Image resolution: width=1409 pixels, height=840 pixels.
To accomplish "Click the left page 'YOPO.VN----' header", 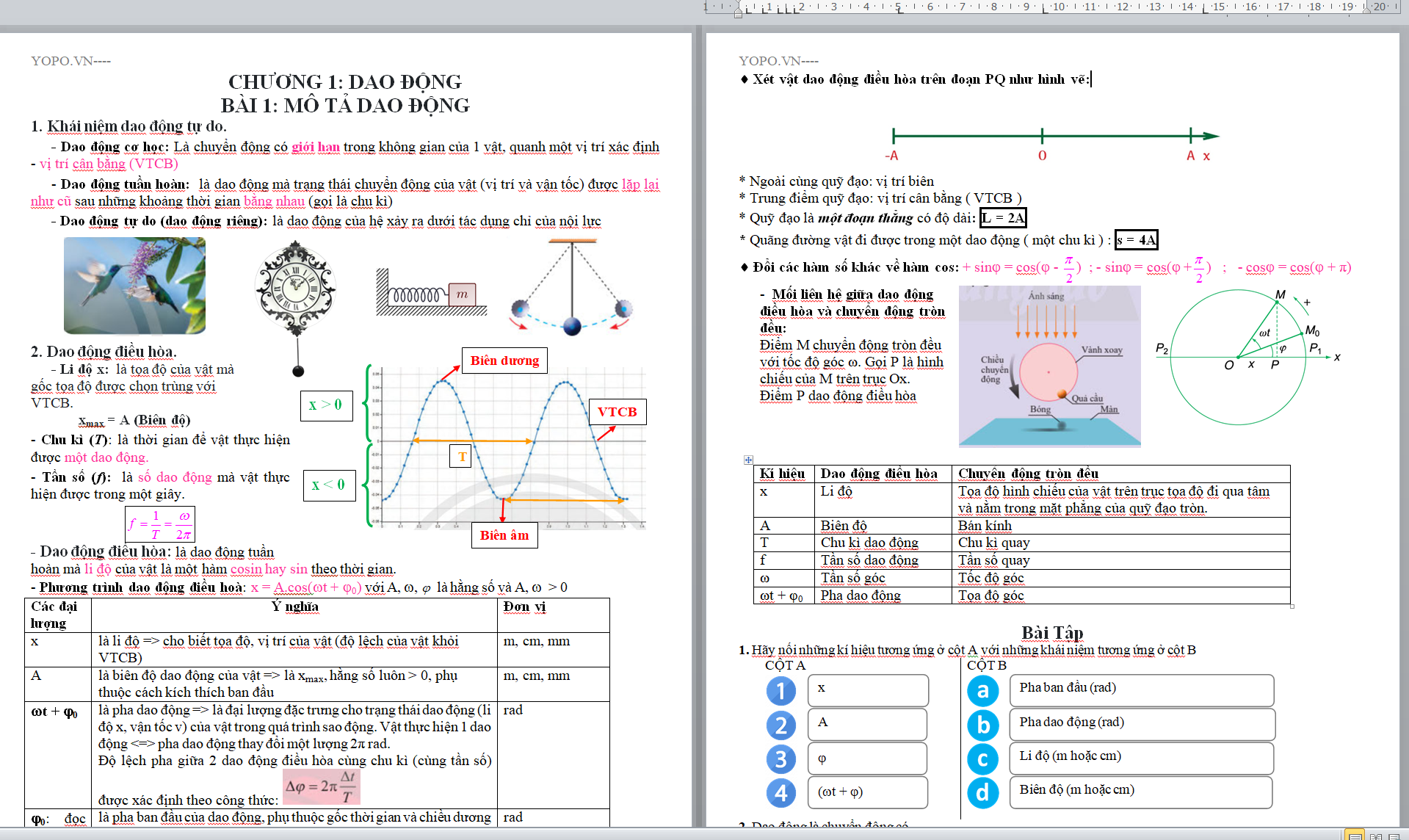I will point(70,60).
